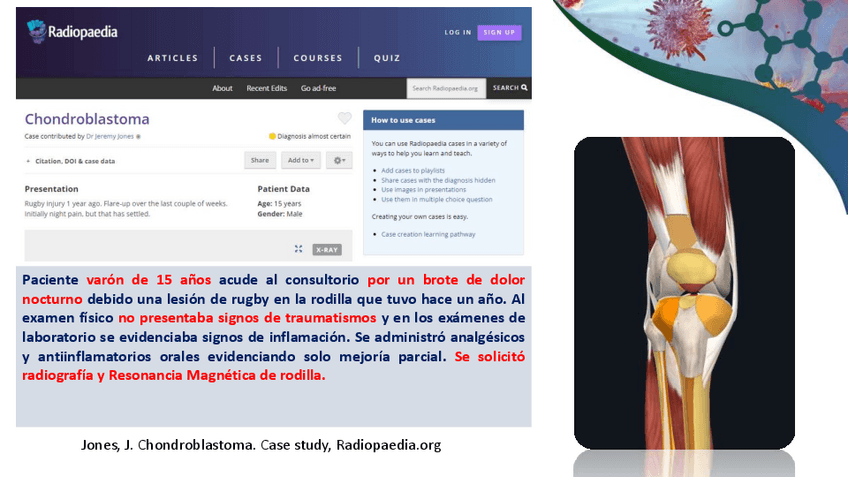The width and height of the screenshot is (848, 477).
Task: Open Use them in multiple choice question link
Action: click(x=437, y=200)
